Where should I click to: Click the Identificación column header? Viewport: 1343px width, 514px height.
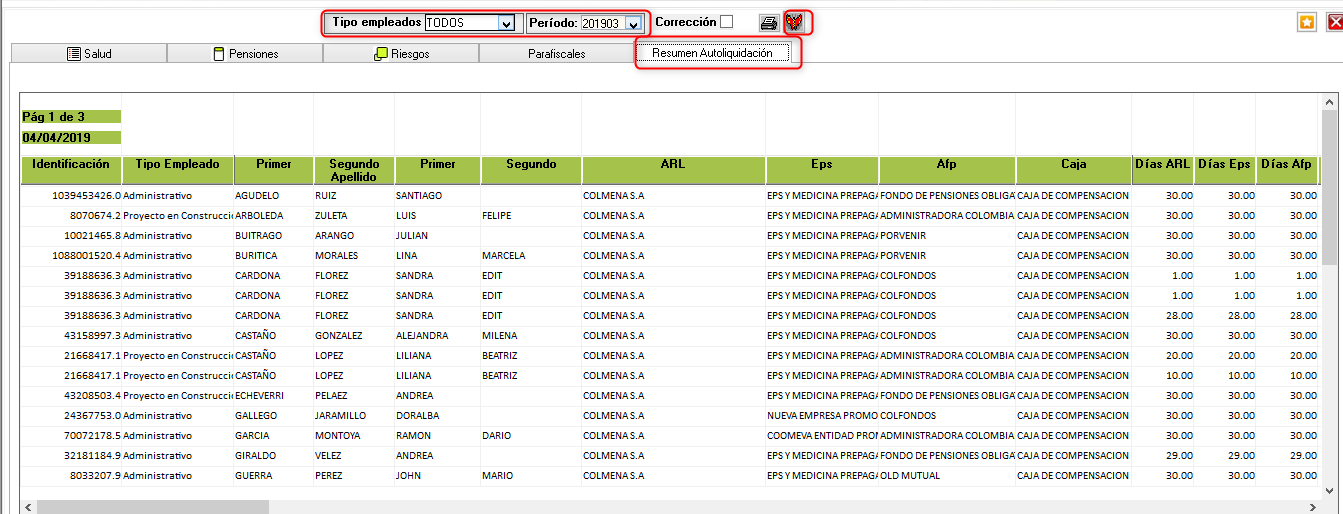[70, 164]
